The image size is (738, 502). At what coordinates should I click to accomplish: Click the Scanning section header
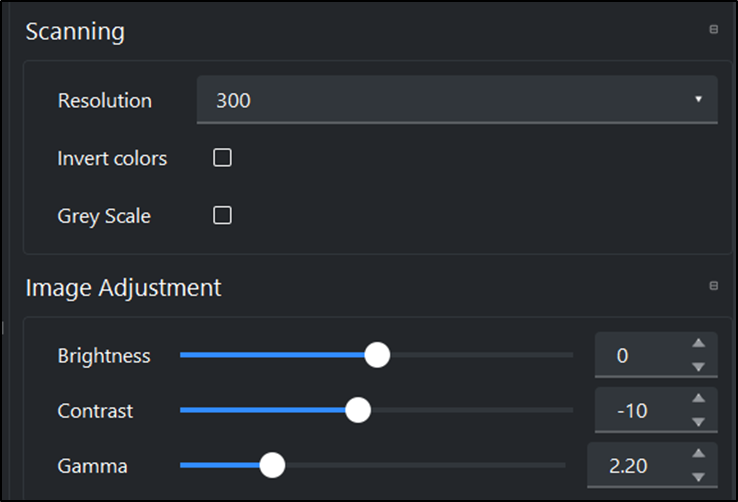coord(75,31)
